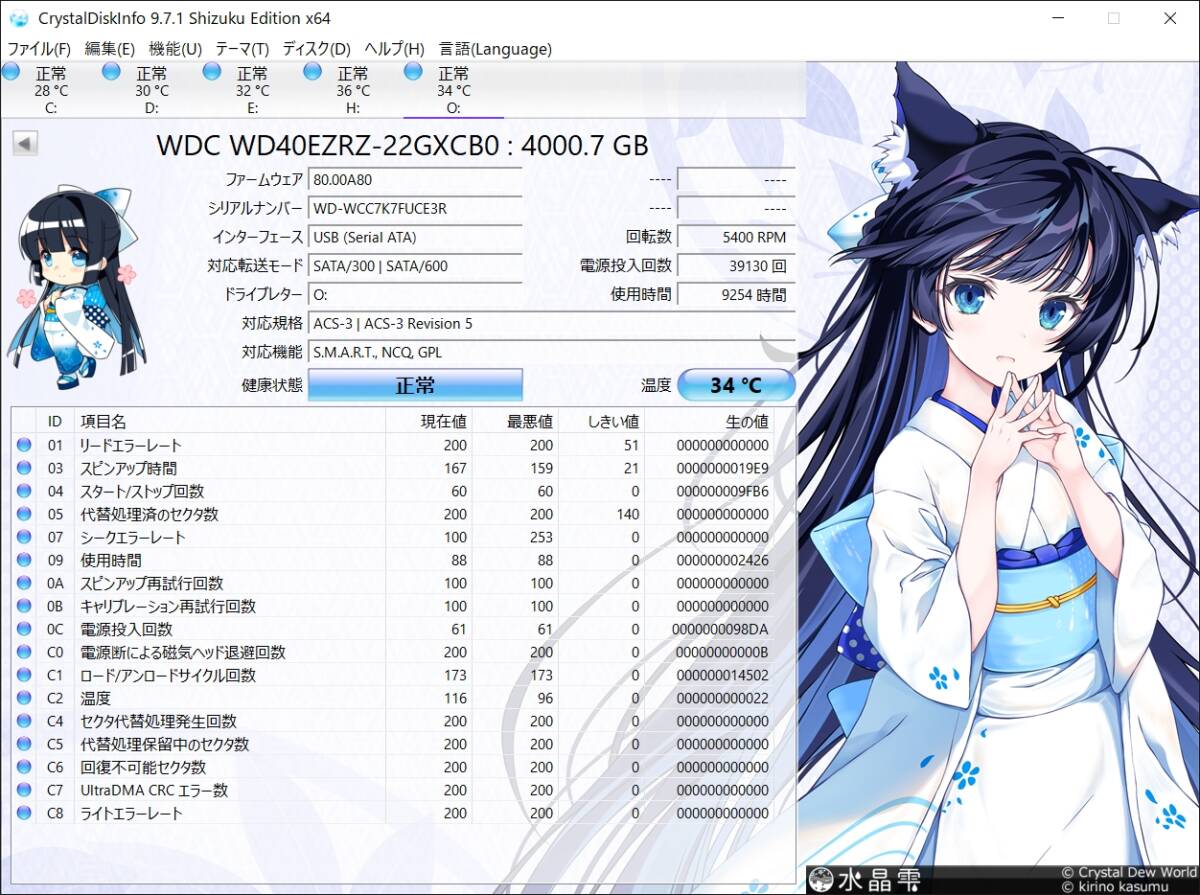The width and height of the screenshot is (1200, 895).
Task: Open the ファイル(F) menu
Action: point(39,49)
